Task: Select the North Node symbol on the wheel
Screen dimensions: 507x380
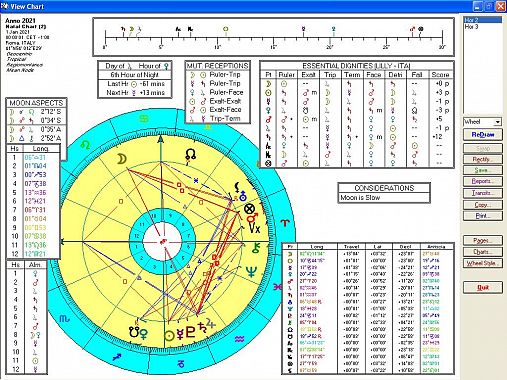Action: (x=190, y=154)
